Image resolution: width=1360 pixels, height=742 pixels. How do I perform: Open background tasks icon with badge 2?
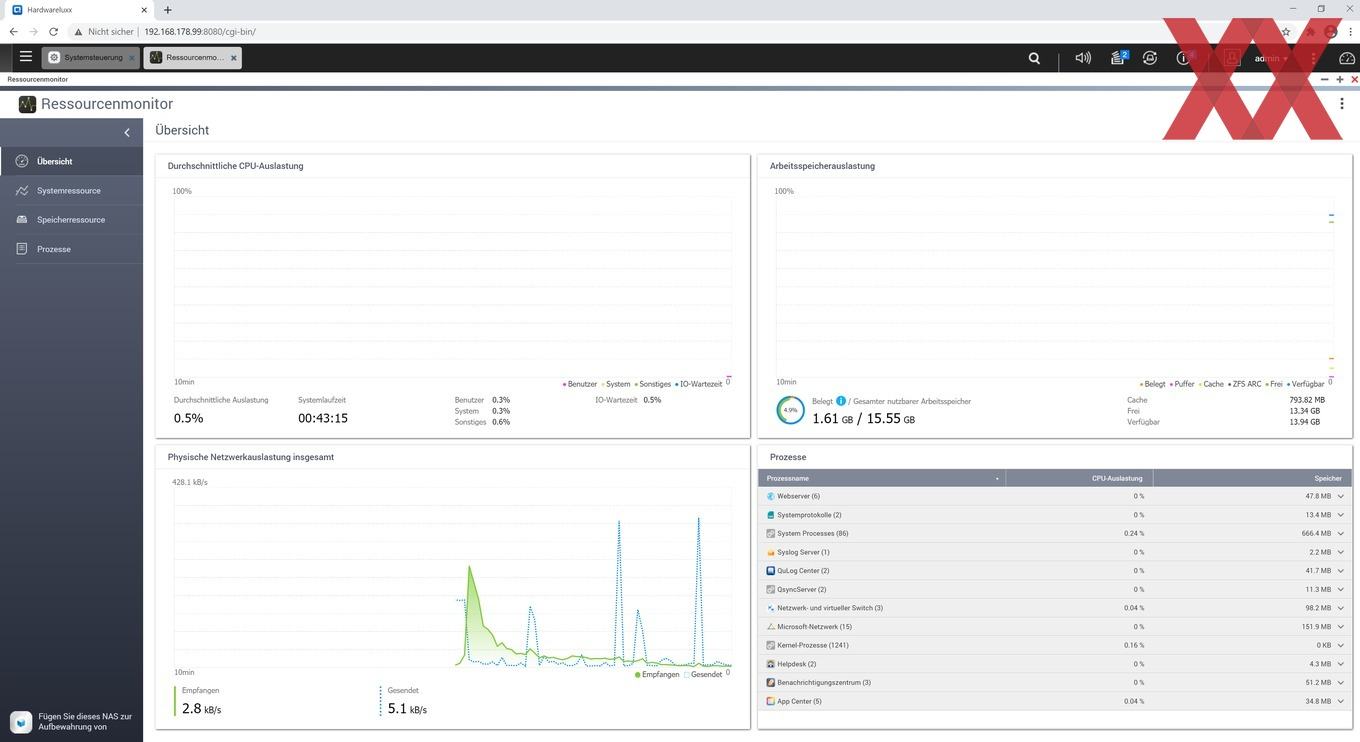[1119, 58]
